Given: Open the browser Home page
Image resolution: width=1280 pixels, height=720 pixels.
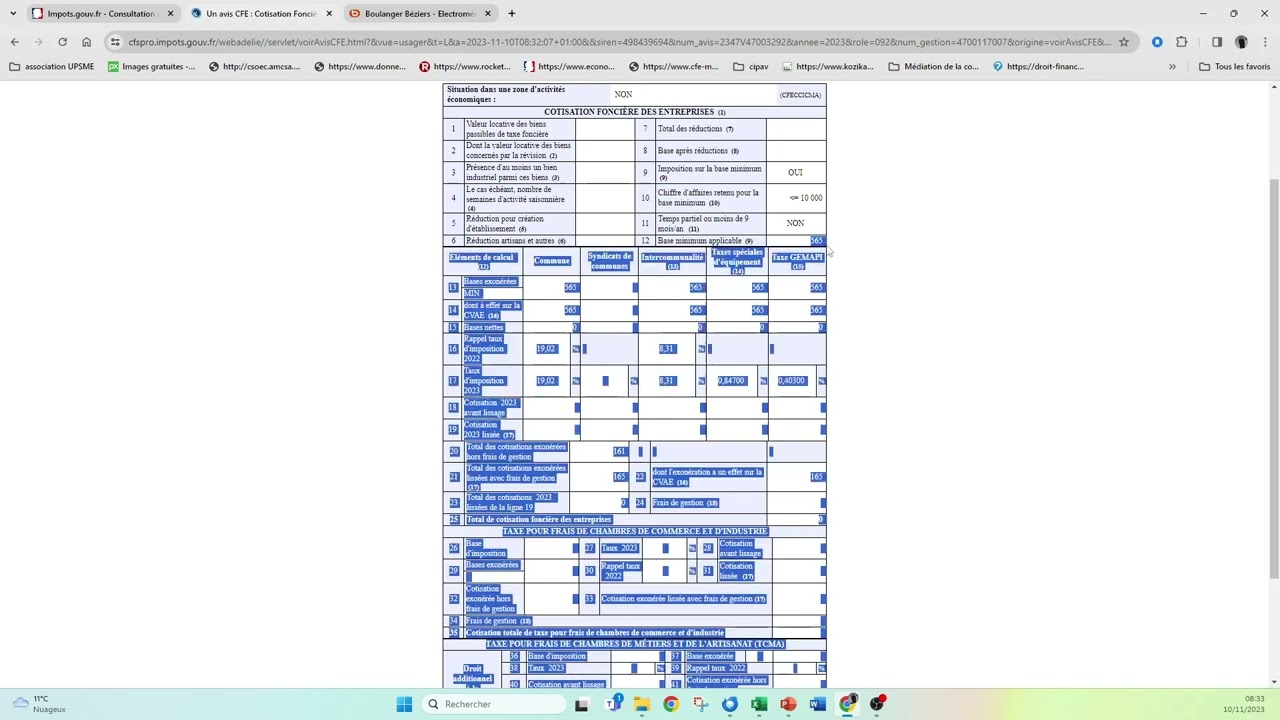Looking at the screenshot, I should point(86,42).
